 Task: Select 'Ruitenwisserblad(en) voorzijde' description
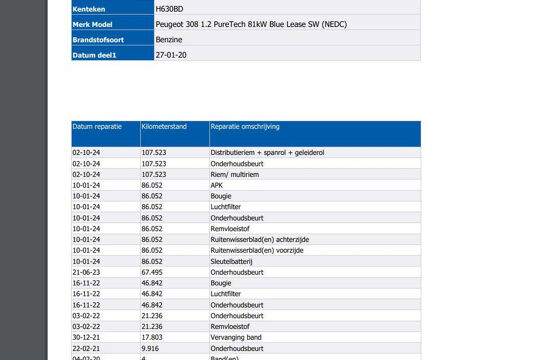[257, 250]
